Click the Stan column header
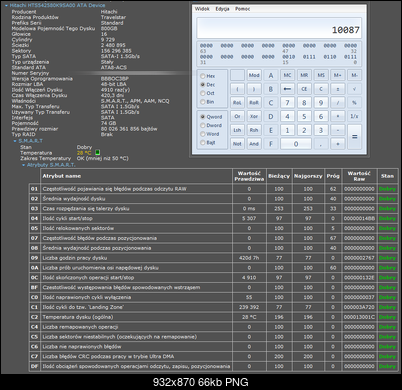This screenshot has height=390, width=402. coord(387,176)
